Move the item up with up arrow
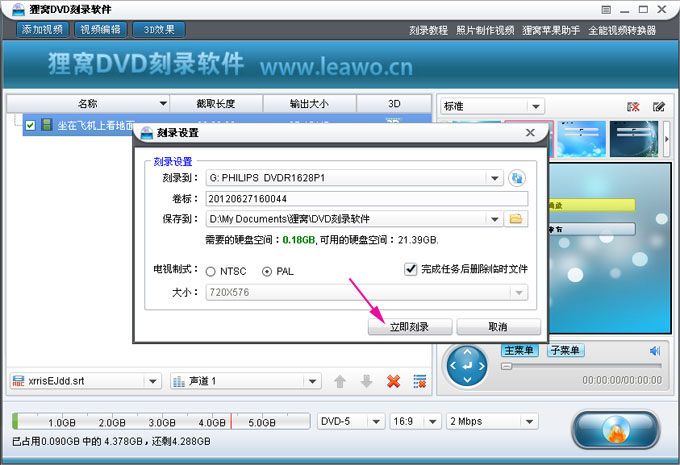Screen dimensions: 680x465 [340, 381]
